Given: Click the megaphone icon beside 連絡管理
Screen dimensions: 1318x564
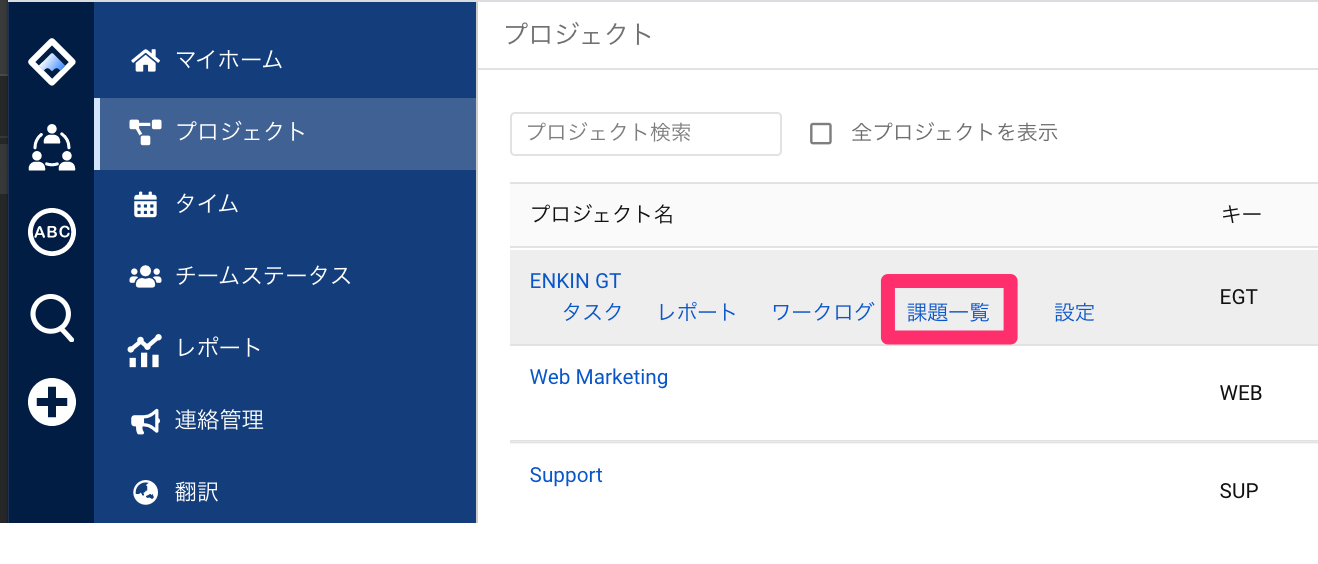Looking at the screenshot, I should tap(146, 421).
